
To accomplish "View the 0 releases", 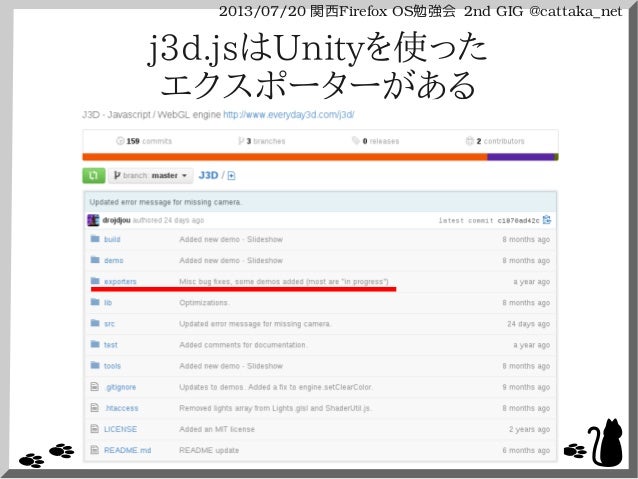I will click(x=376, y=141).
